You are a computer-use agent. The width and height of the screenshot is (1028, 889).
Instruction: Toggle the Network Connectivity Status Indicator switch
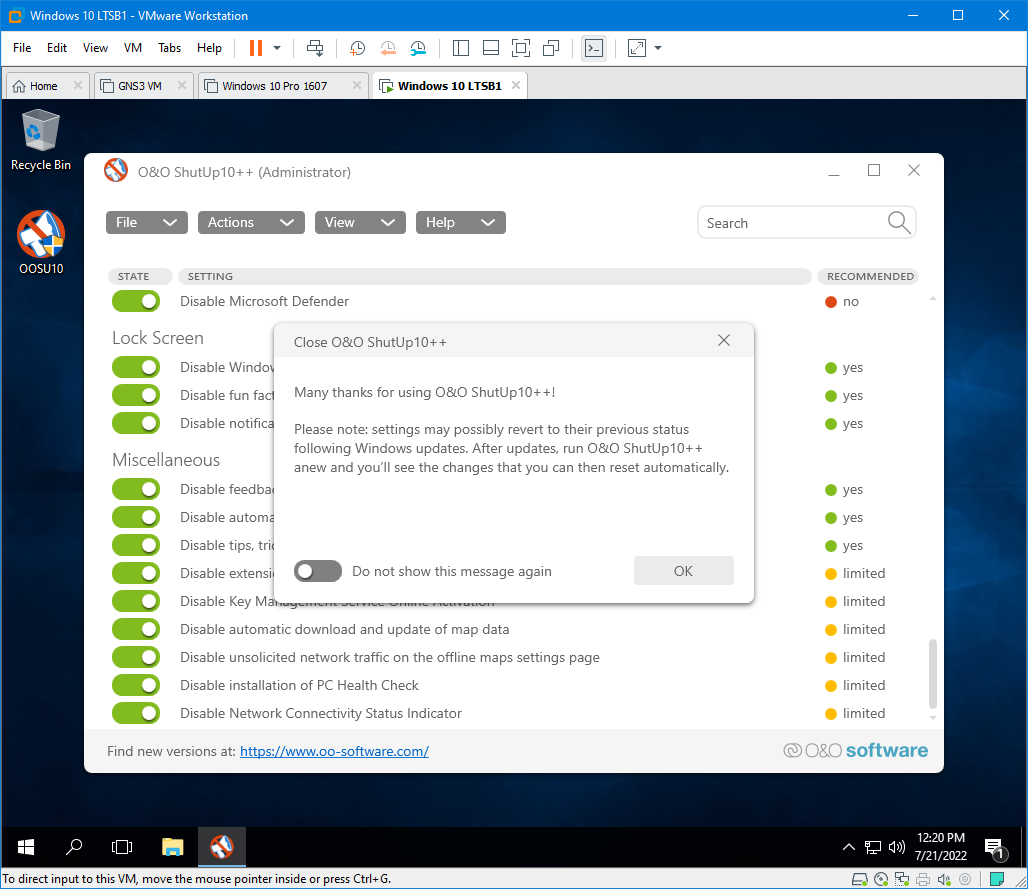[136, 713]
